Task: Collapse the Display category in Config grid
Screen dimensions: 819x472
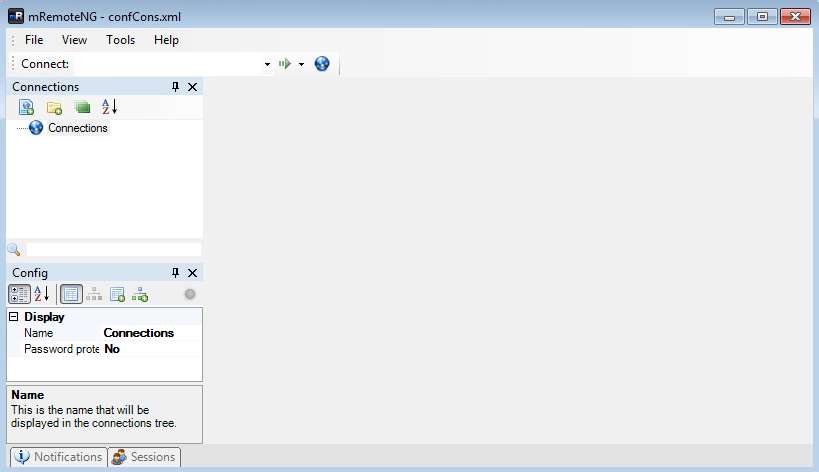Action: [14, 316]
